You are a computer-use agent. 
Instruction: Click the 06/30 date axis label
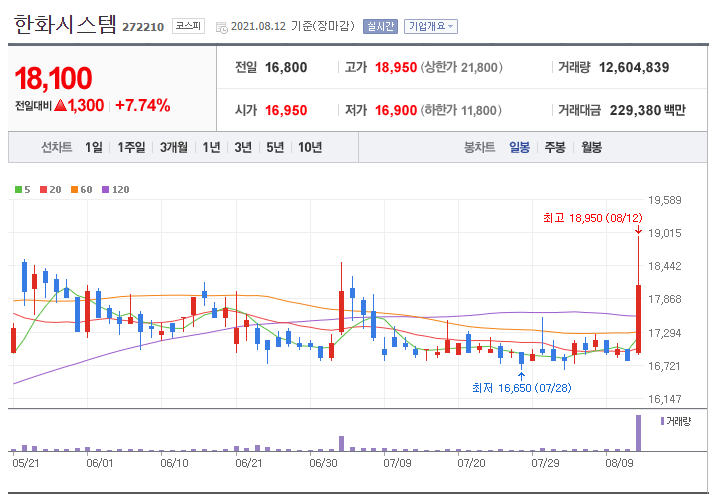[323, 463]
